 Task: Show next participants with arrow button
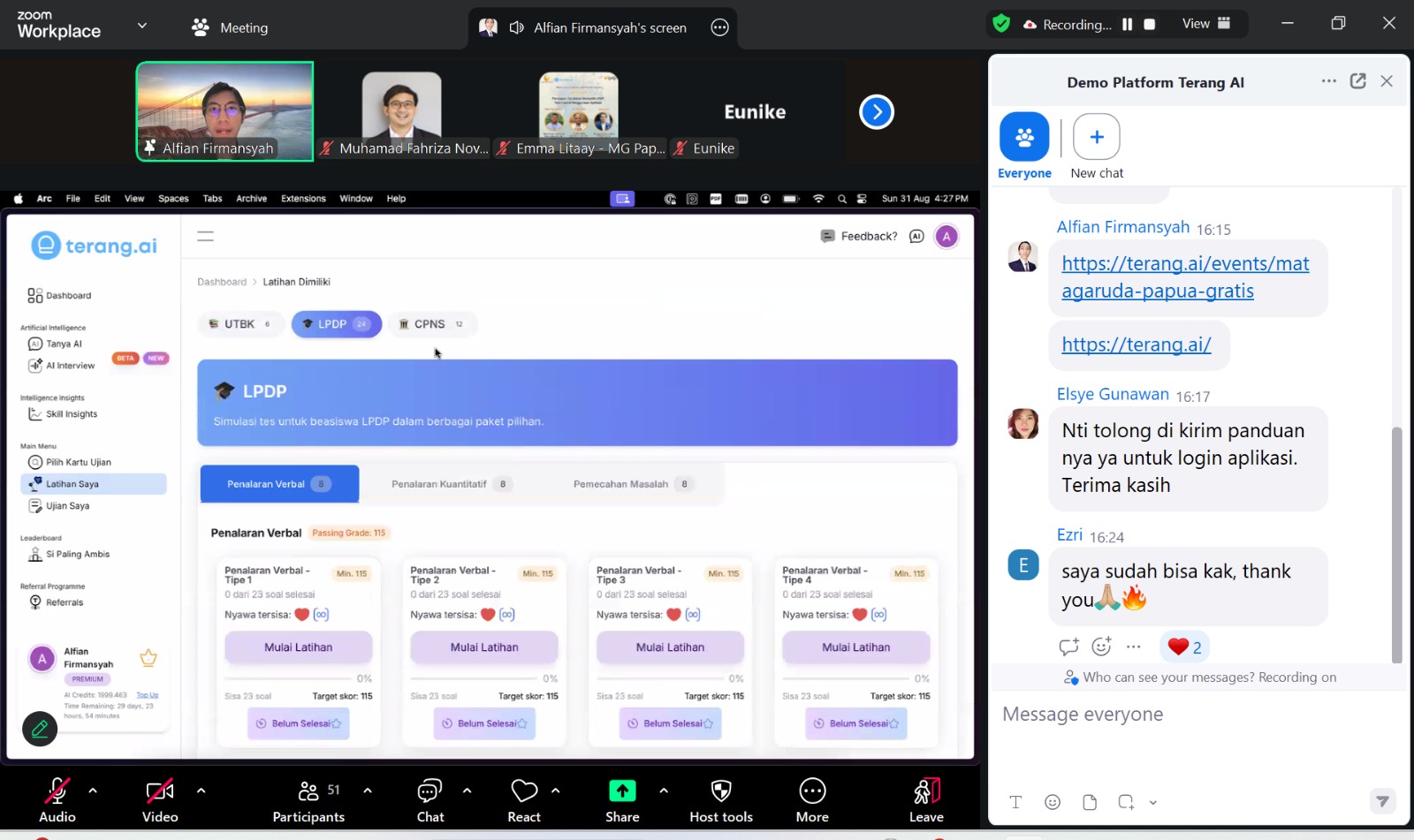(x=877, y=112)
